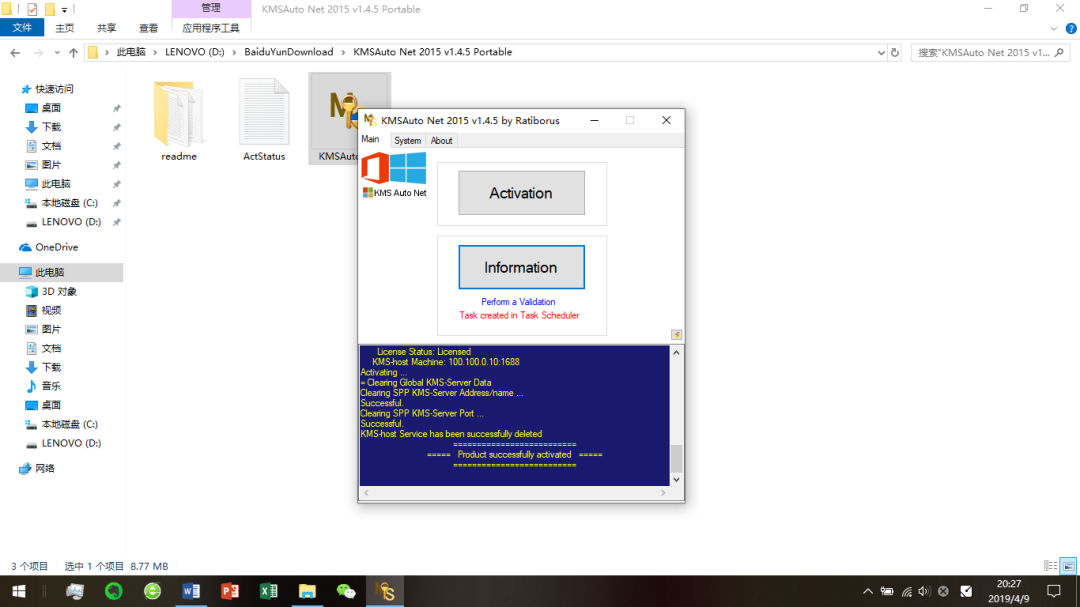The image size is (1080, 607).
Task: Select 视频 under 此电脑
Action: pos(51,311)
